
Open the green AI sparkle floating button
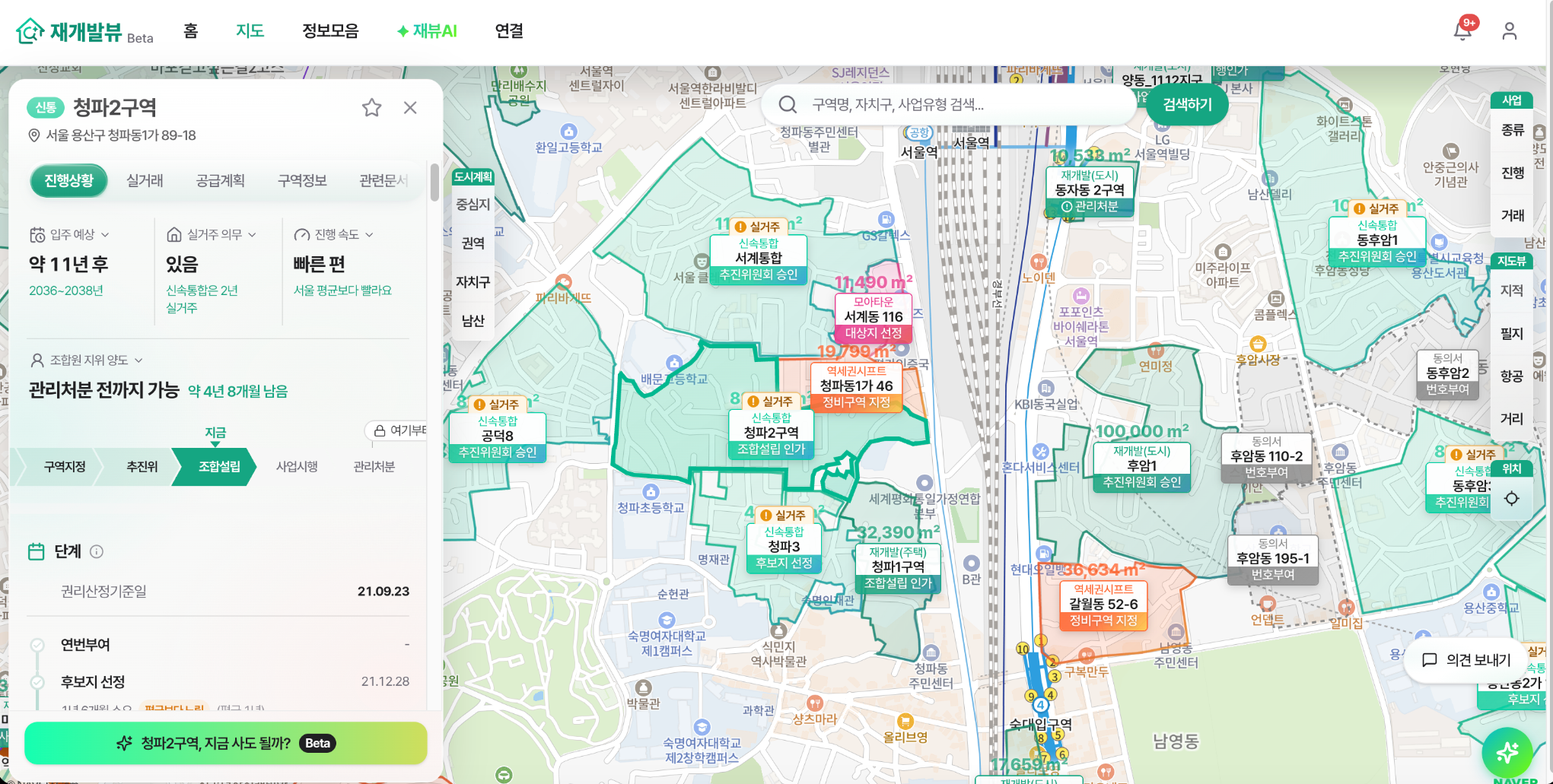(x=1507, y=753)
